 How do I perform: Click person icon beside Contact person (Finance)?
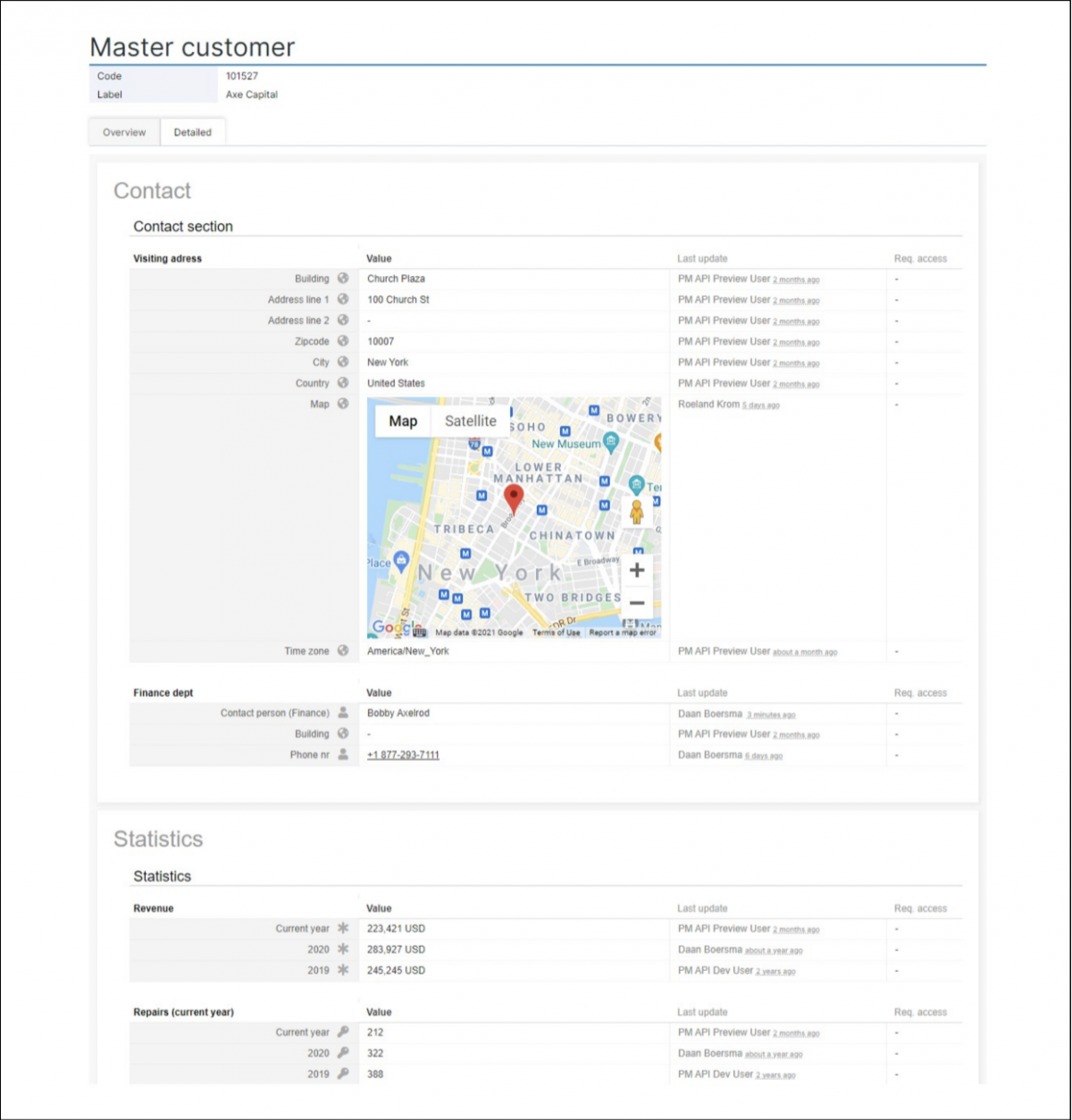pyautogui.click(x=343, y=713)
